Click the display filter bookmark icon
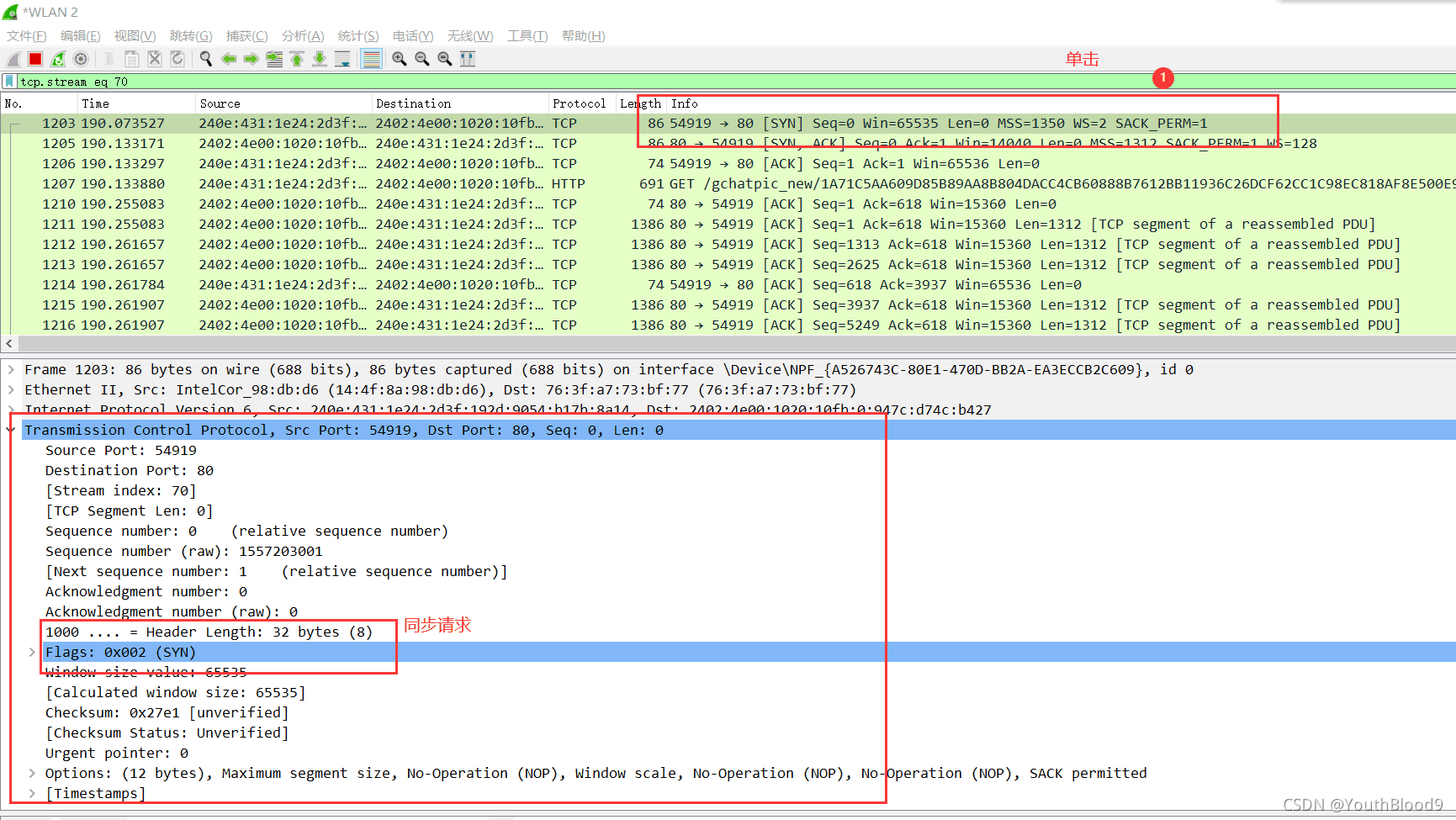Viewport: 1456px width, 820px height. pos(9,82)
